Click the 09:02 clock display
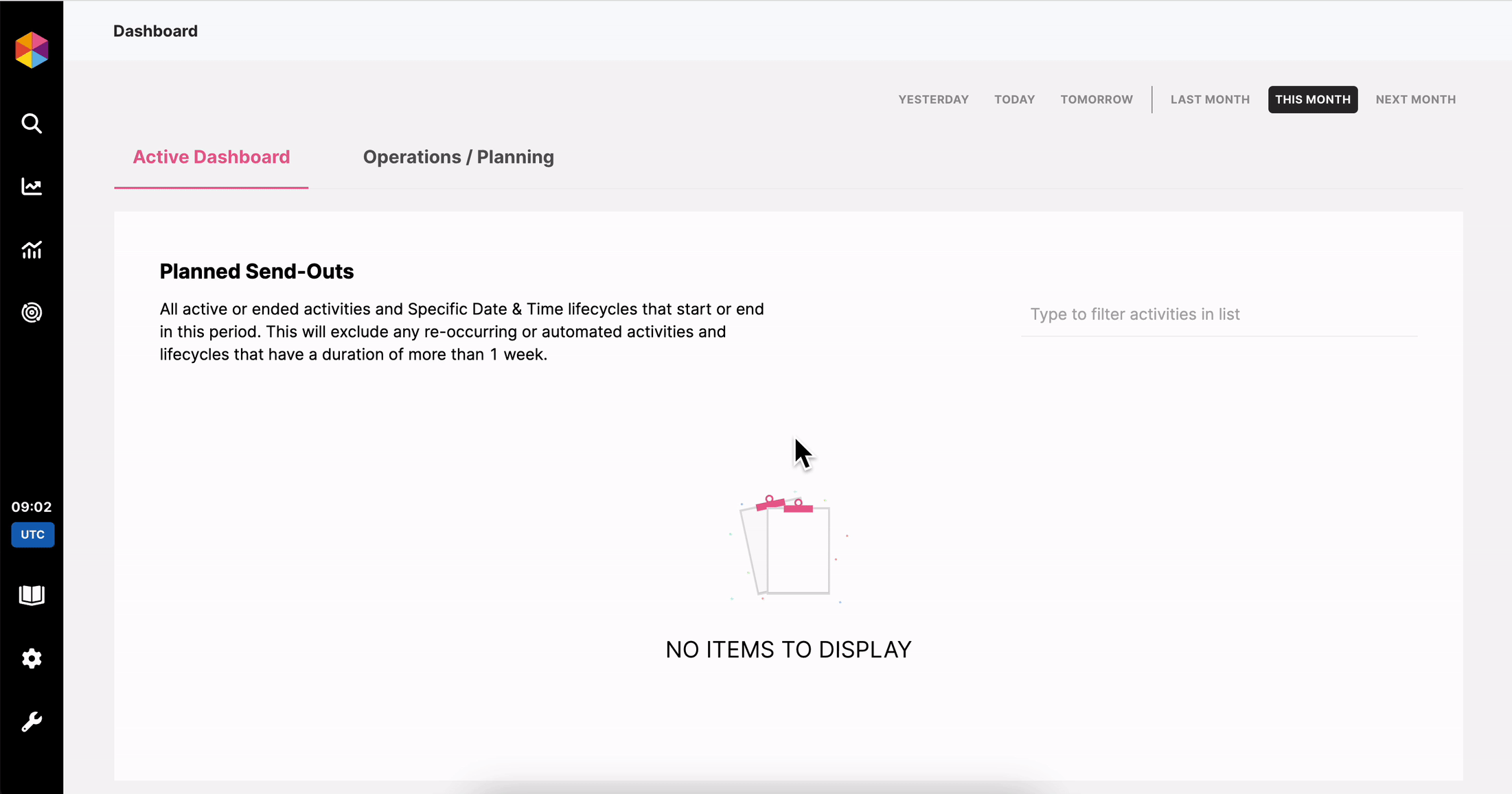The width and height of the screenshot is (1512, 794). point(32,507)
